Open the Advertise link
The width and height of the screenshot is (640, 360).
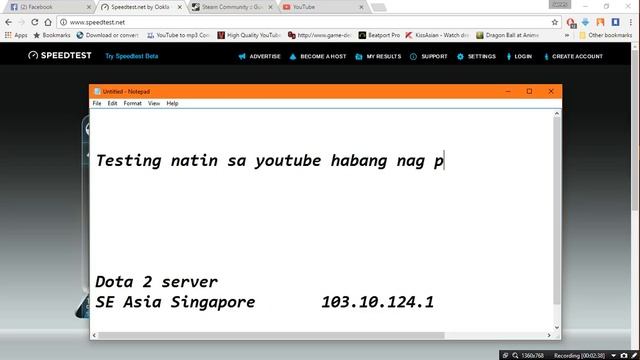(x=260, y=56)
